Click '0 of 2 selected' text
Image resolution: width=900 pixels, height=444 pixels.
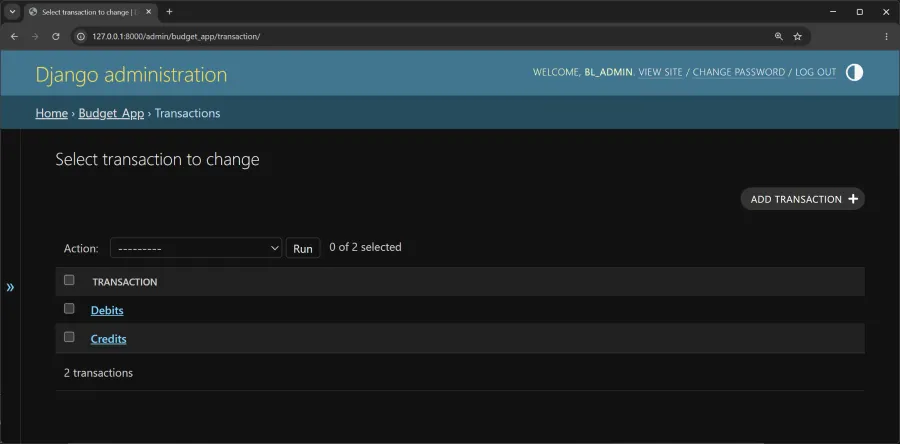365,247
